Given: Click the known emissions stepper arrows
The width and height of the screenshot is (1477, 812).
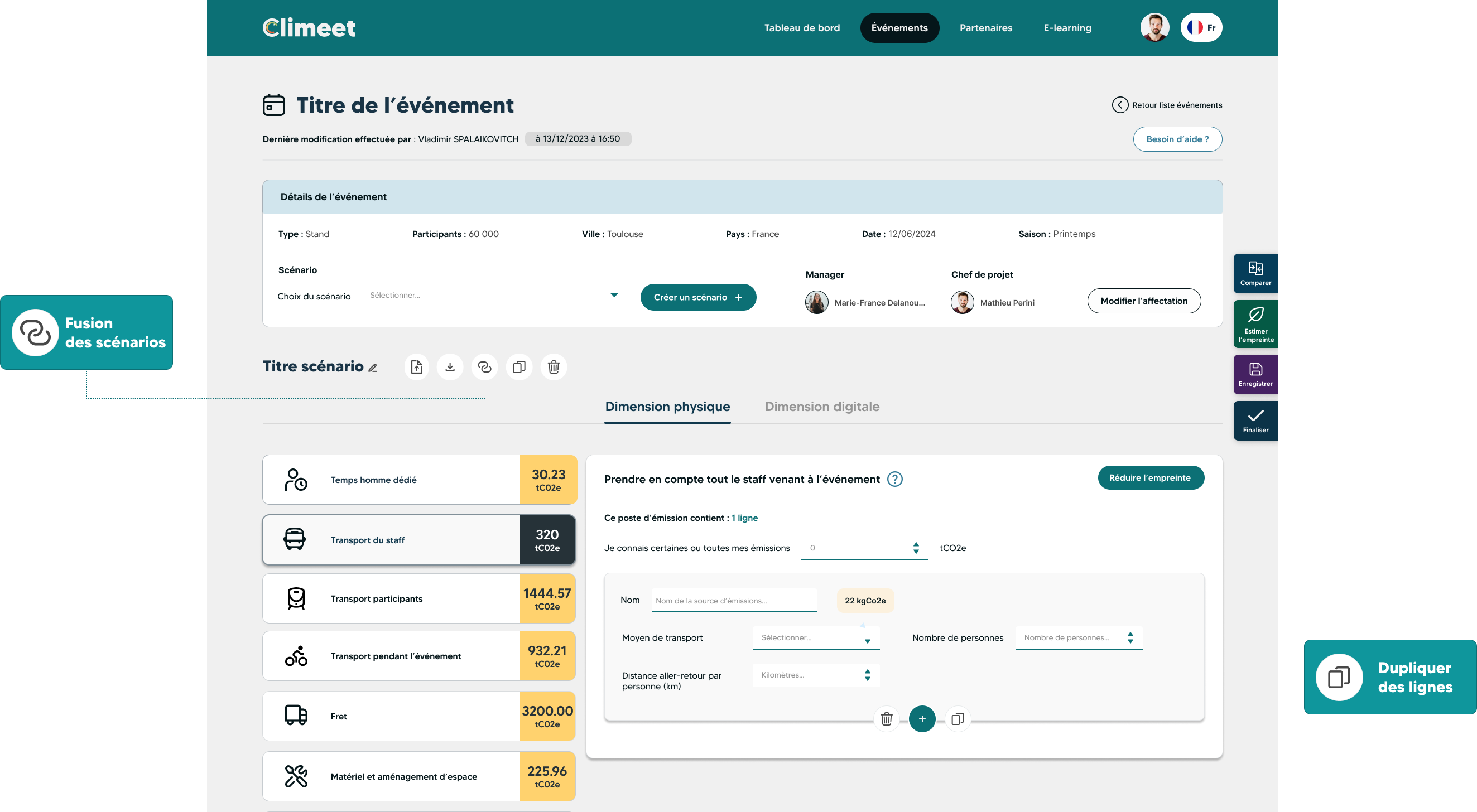Looking at the screenshot, I should pyautogui.click(x=916, y=548).
